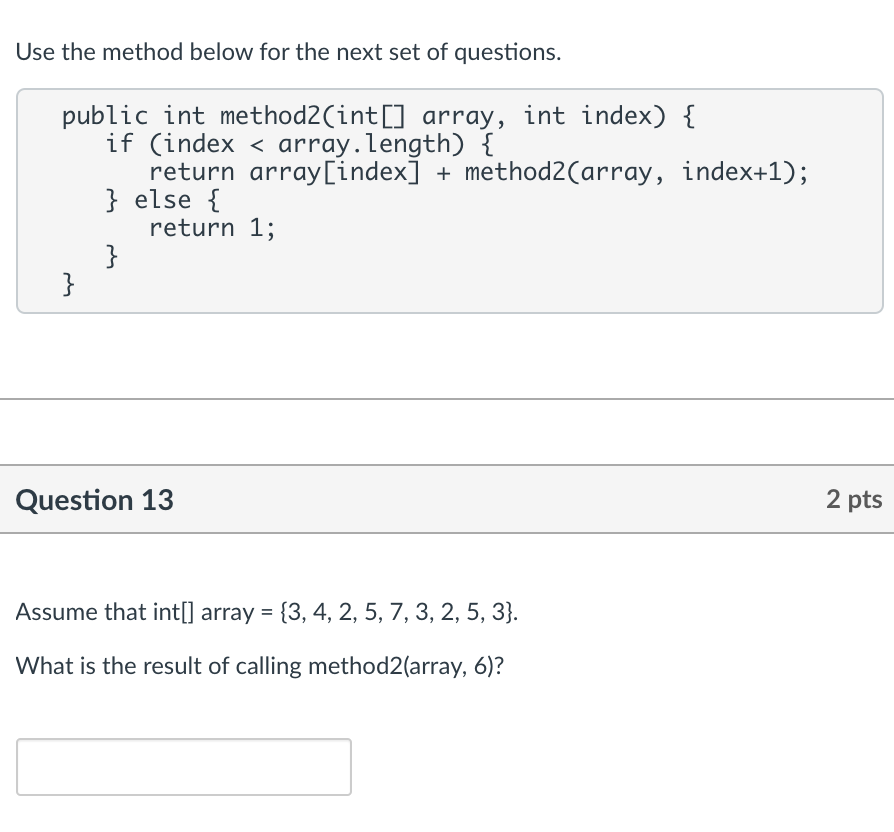Click the Question 13 header bar
Screen dimensions: 894x832
449,500
